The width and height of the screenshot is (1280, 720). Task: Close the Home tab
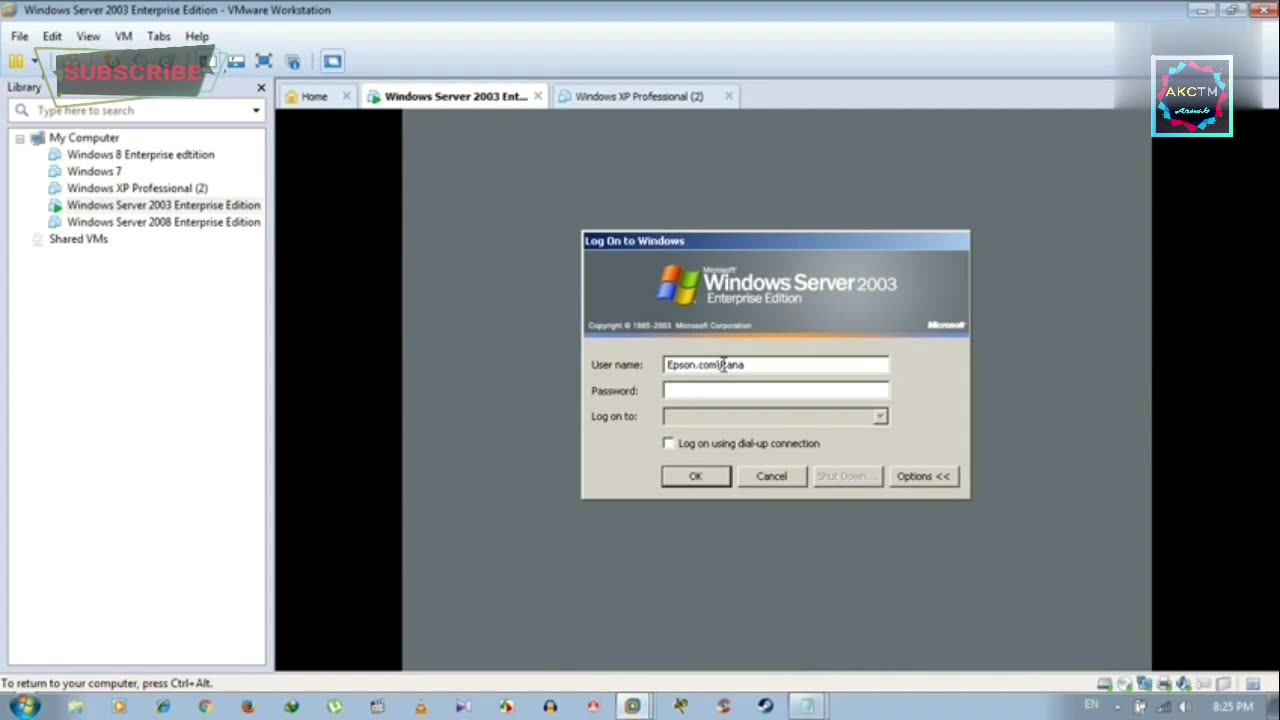coord(346,96)
